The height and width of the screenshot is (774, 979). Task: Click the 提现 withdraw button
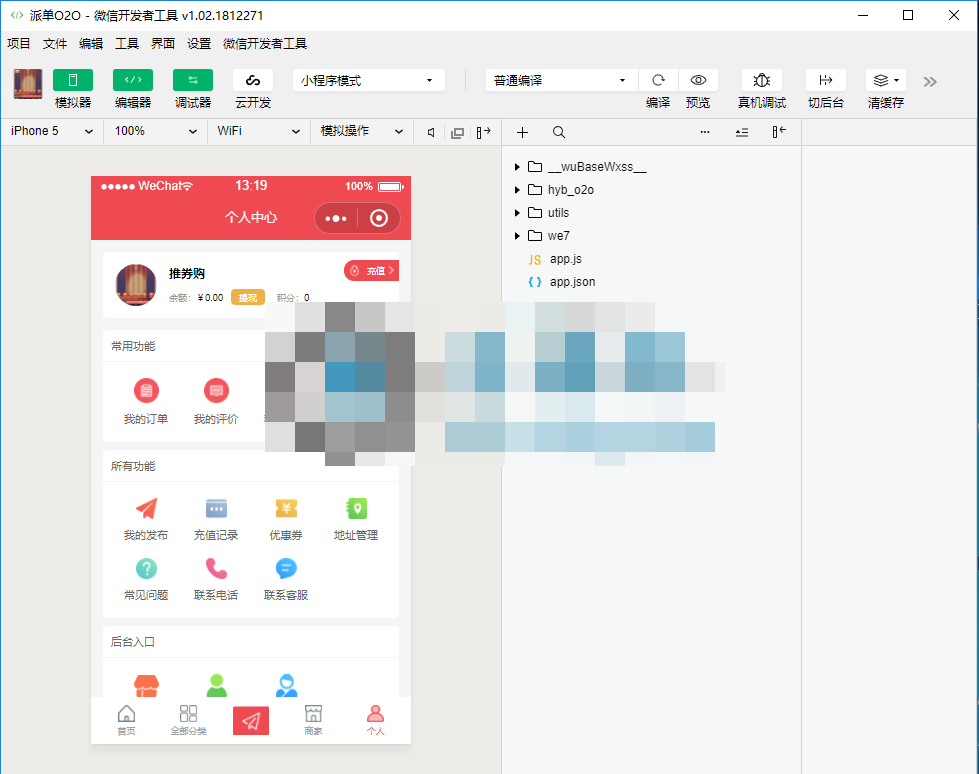pyautogui.click(x=248, y=298)
